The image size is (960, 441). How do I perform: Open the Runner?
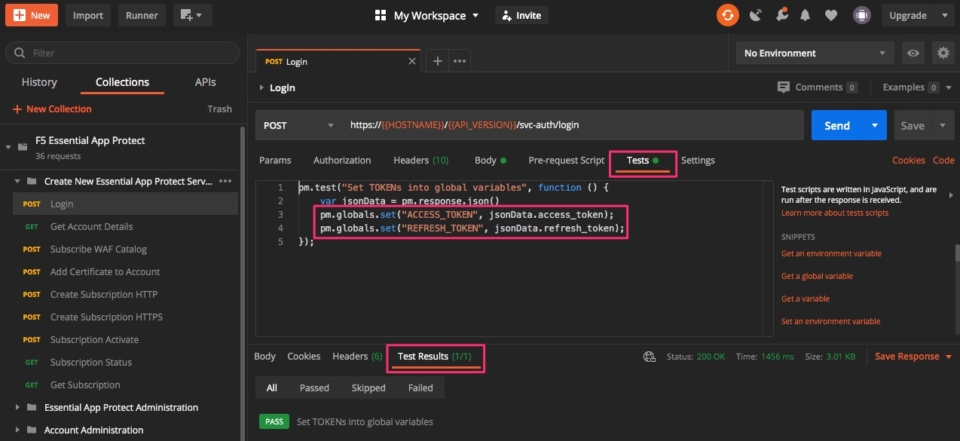pyautogui.click(x=142, y=15)
